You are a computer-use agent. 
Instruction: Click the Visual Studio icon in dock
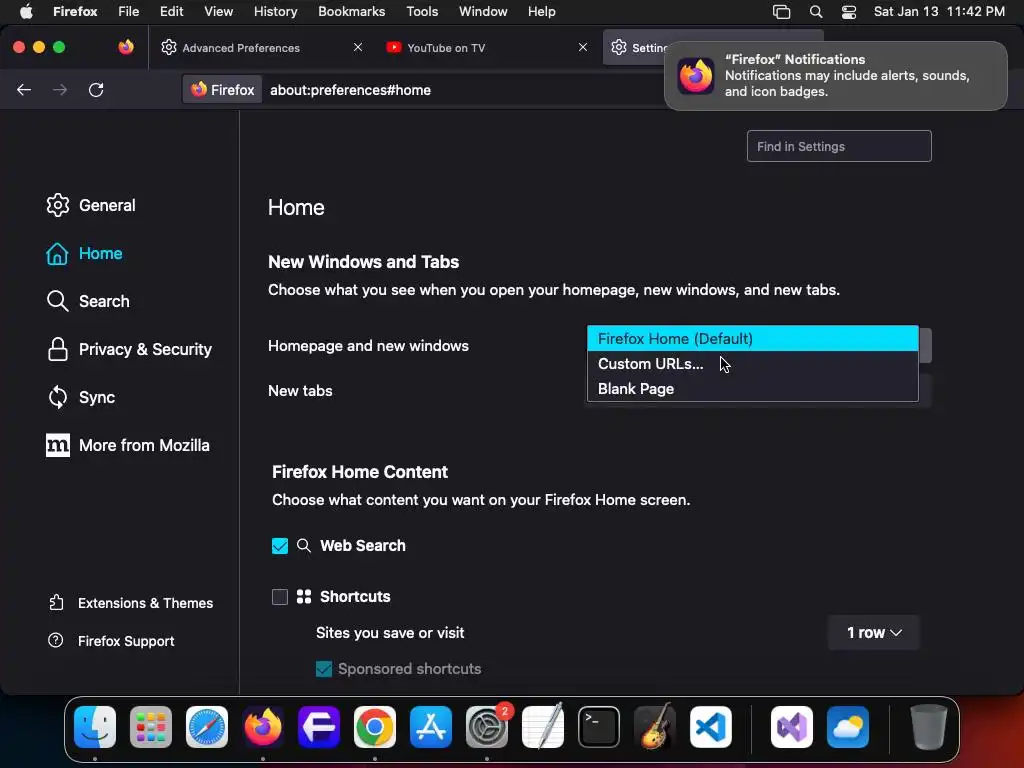[x=792, y=727]
